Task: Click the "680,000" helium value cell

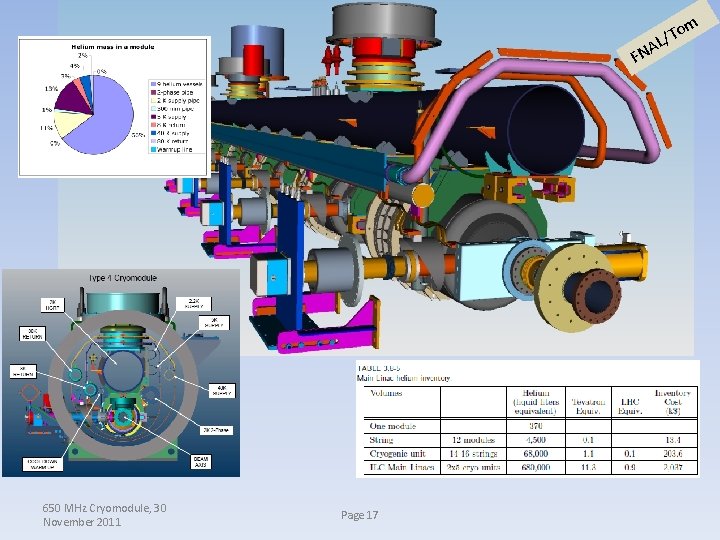Action: (536, 467)
